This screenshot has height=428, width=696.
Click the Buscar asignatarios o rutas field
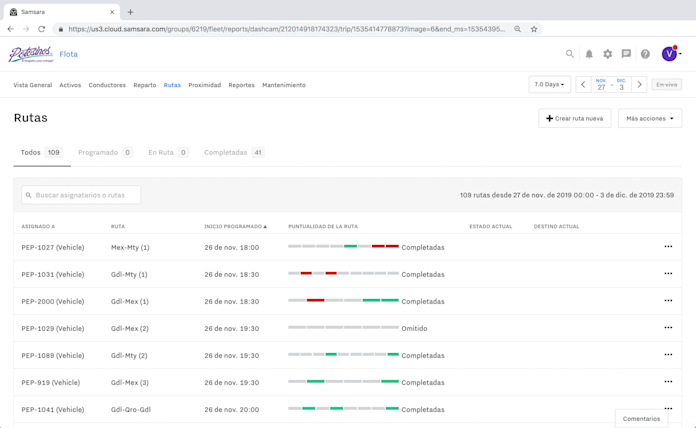(81, 195)
